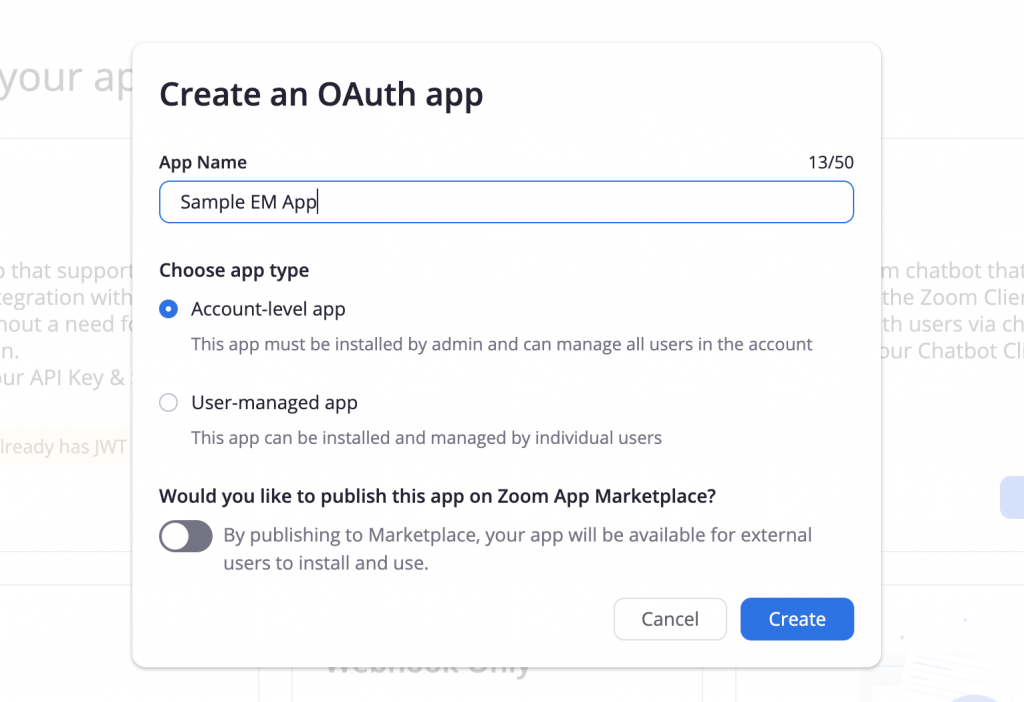Click the dimmed chatbot description in background
The image size is (1024, 702).
(952, 310)
